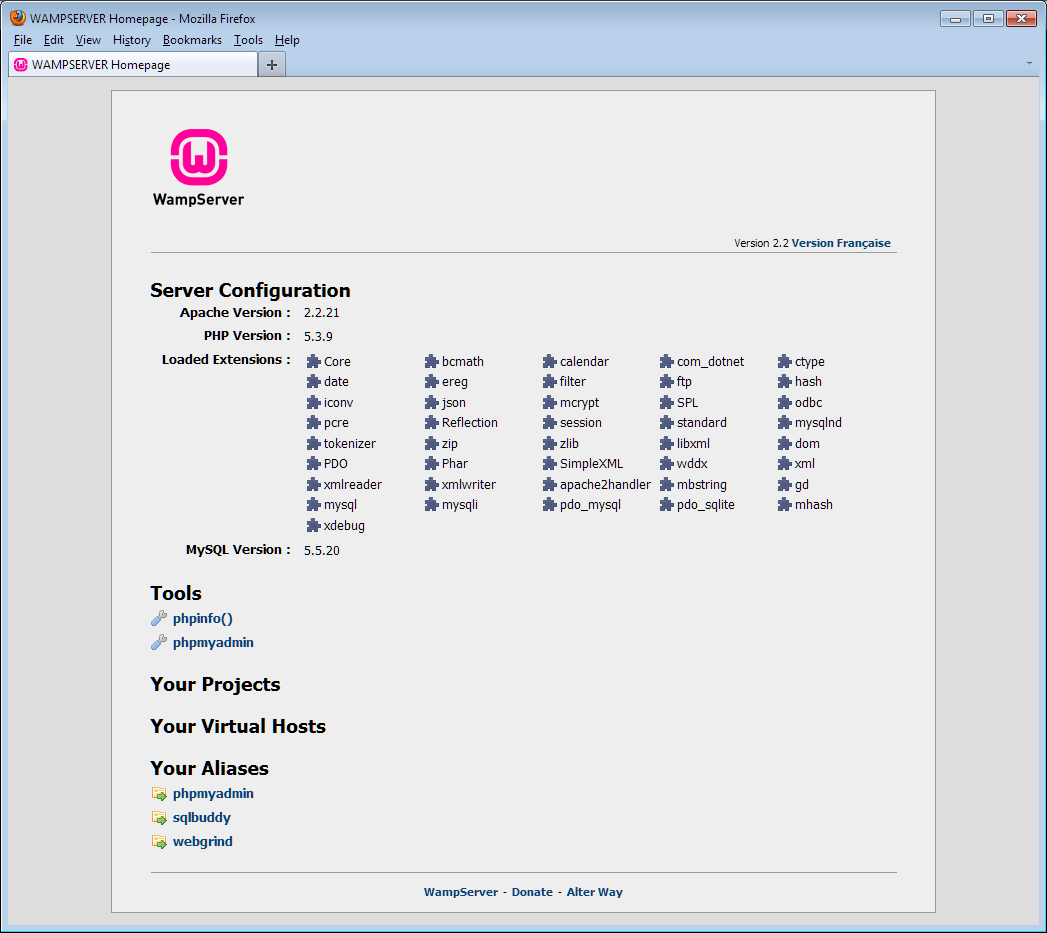Click the puzzle icon beside apache2handler
Image resolution: width=1047 pixels, height=933 pixels.
point(550,484)
